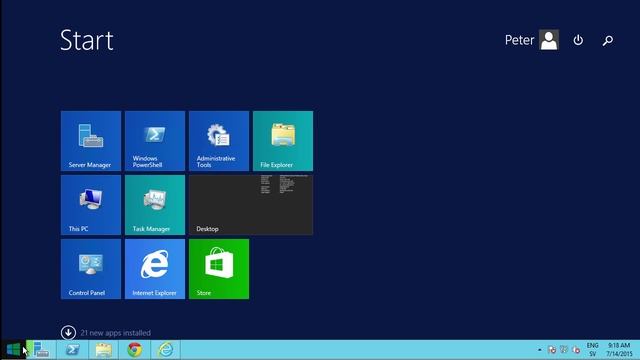
Task: Launch the Windows PowerShell tile
Action: (155, 141)
